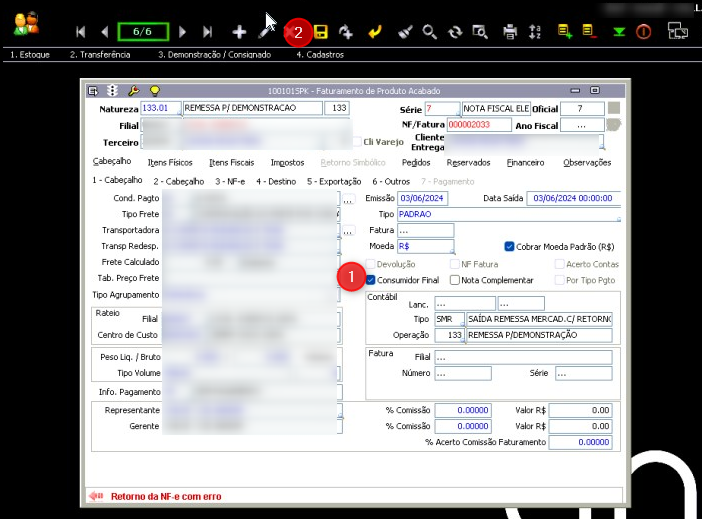The width and height of the screenshot is (702, 519).
Task: Click the red power exit icon
Action: pos(644,32)
